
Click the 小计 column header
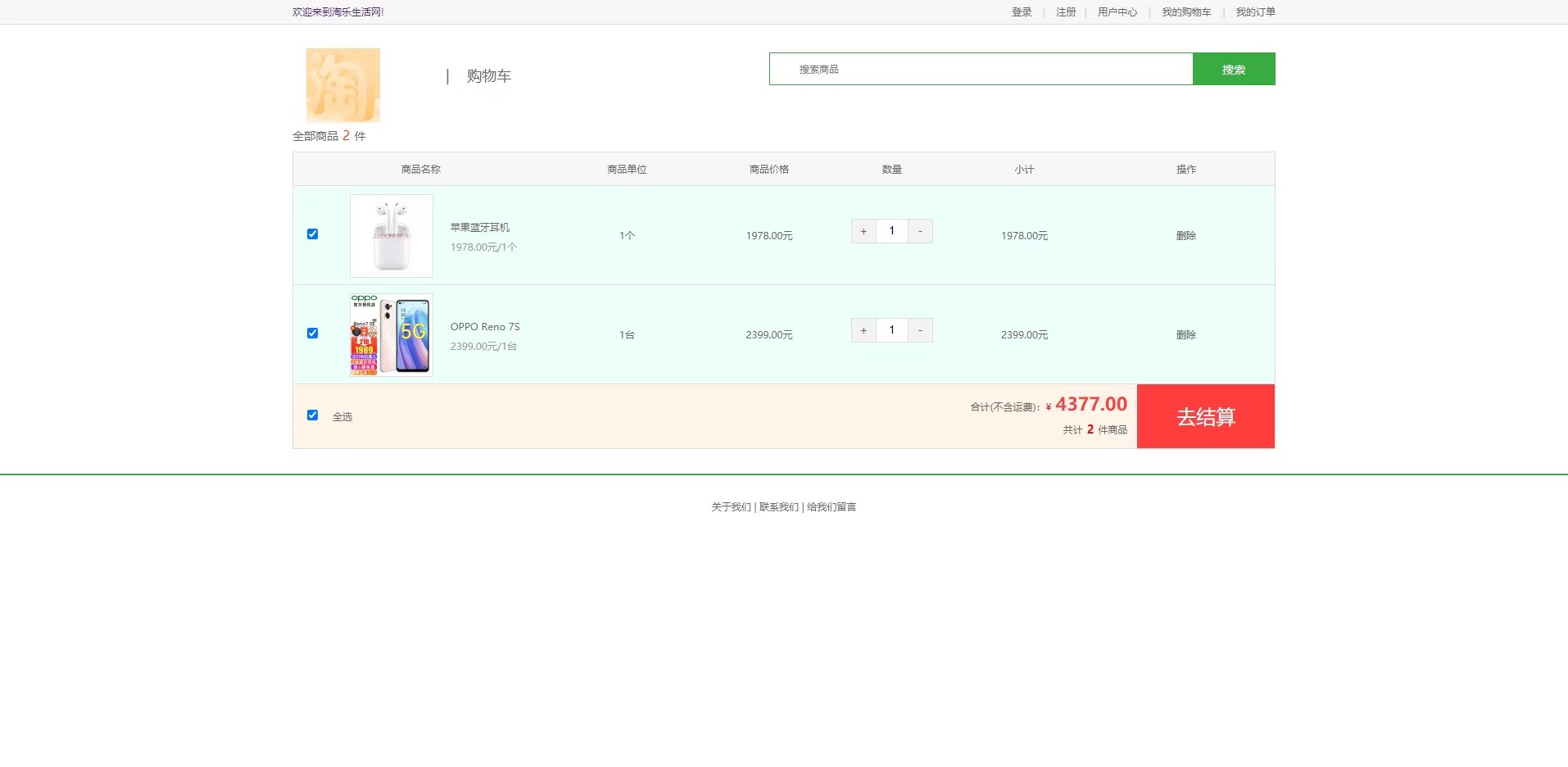point(1024,170)
